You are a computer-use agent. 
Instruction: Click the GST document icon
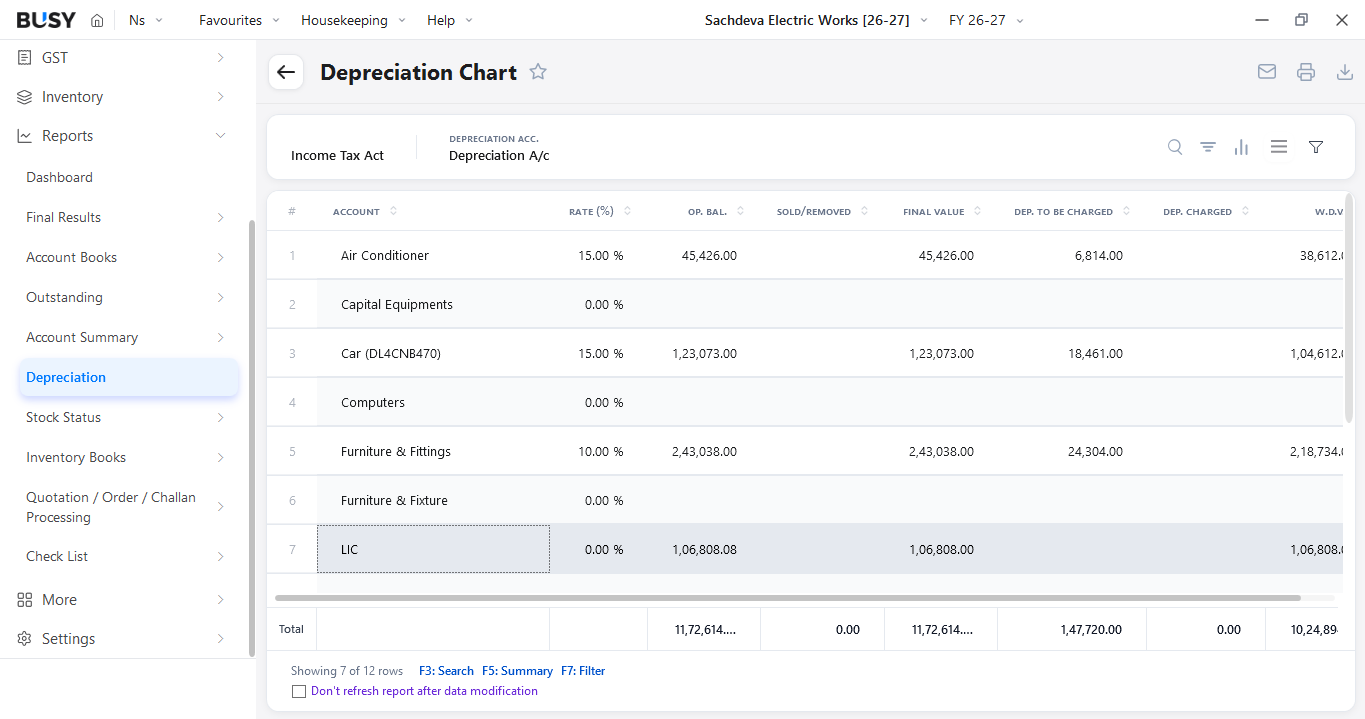pos(25,58)
